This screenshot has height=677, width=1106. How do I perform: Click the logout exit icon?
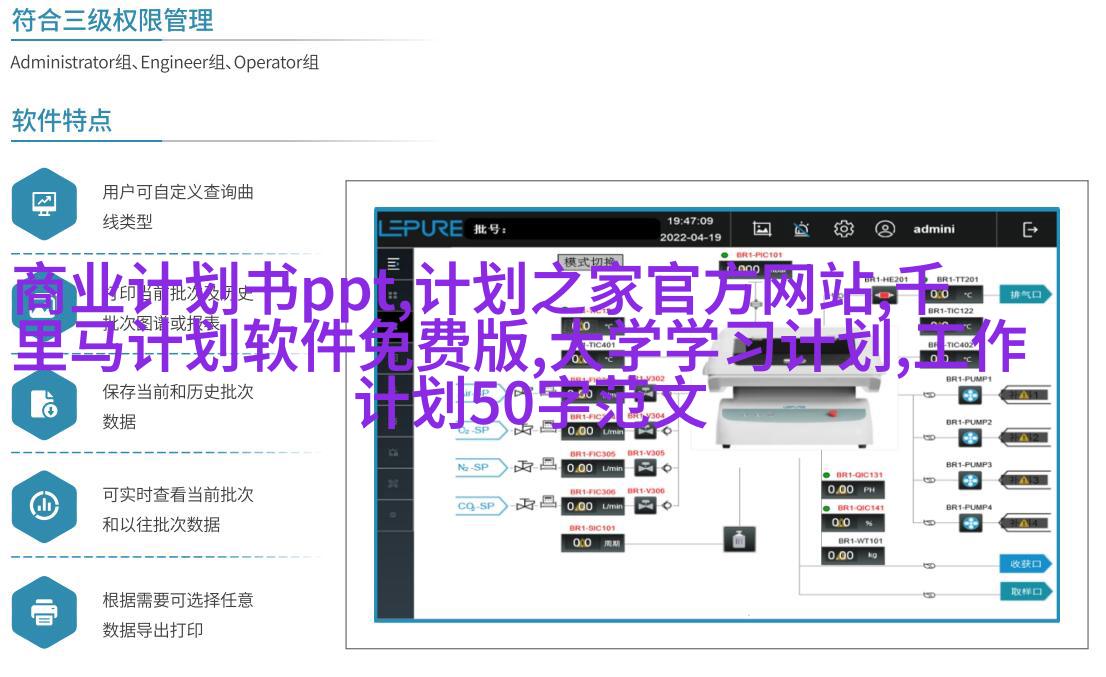tap(1030, 229)
